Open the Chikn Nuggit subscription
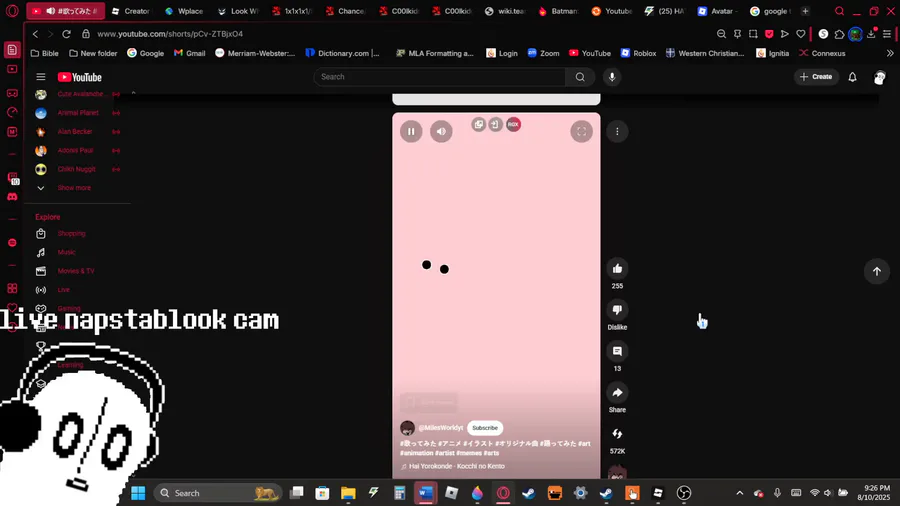900x506 pixels. pos(77,169)
